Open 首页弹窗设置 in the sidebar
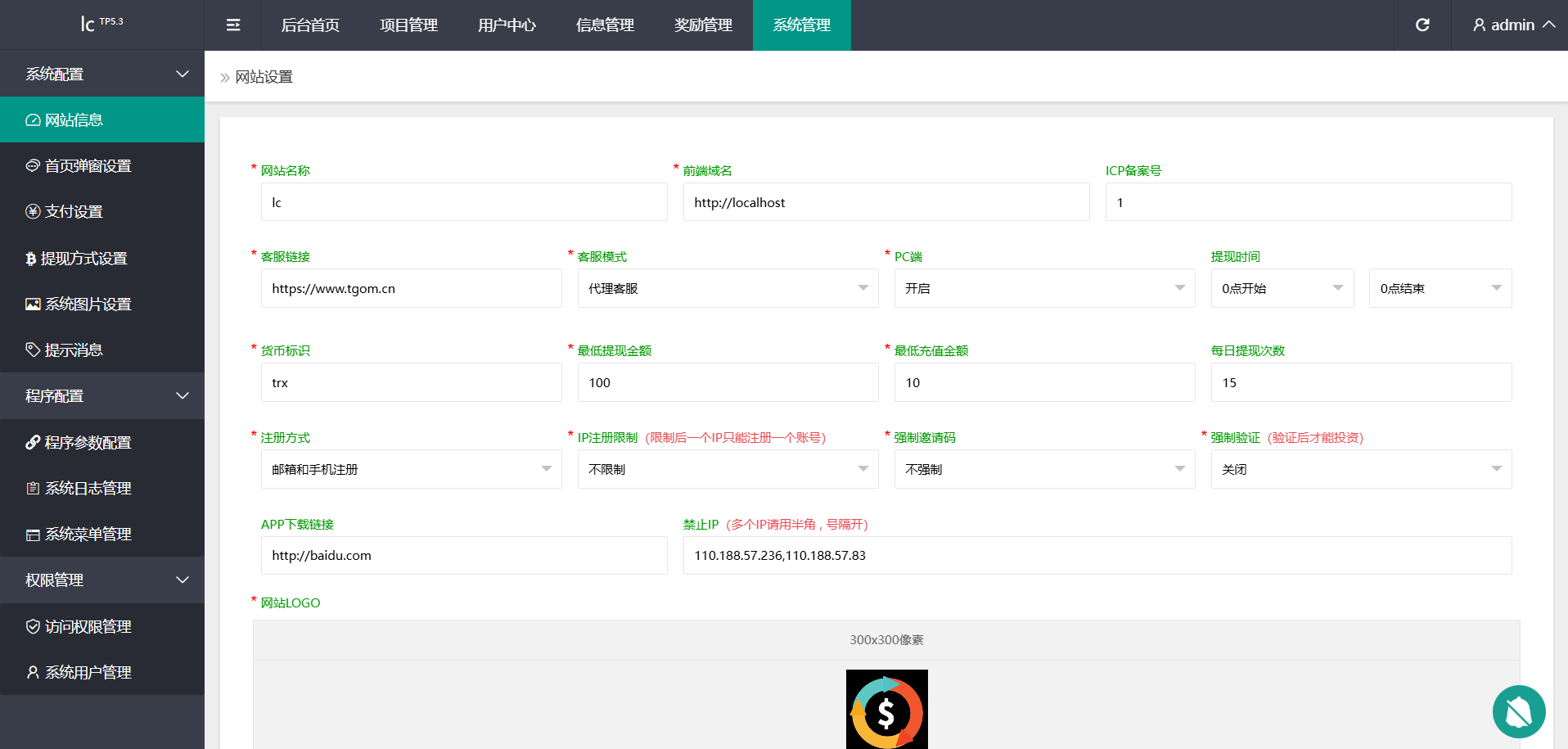Screen dimensions: 1568x749 click(x=88, y=166)
